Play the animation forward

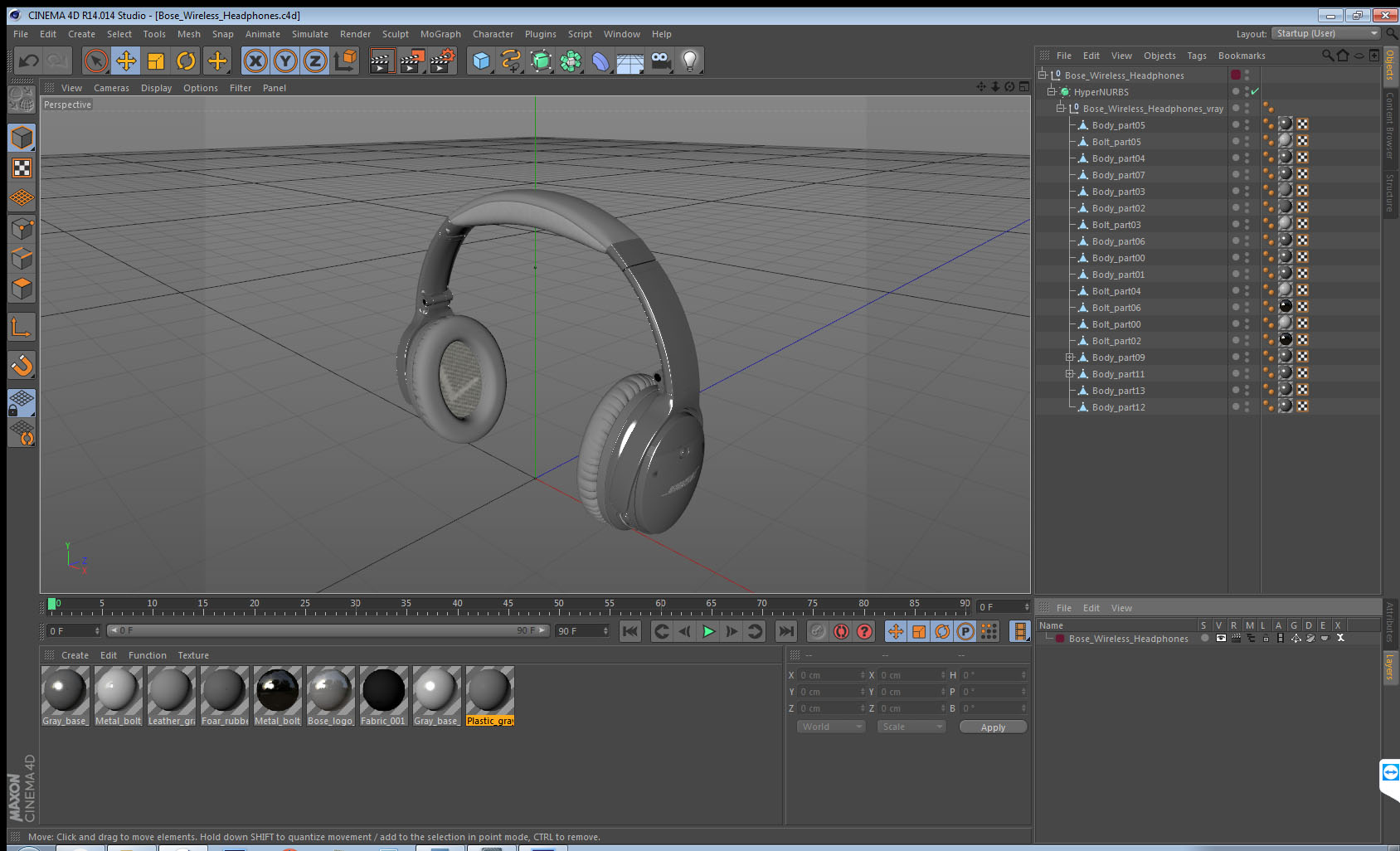[708, 631]
